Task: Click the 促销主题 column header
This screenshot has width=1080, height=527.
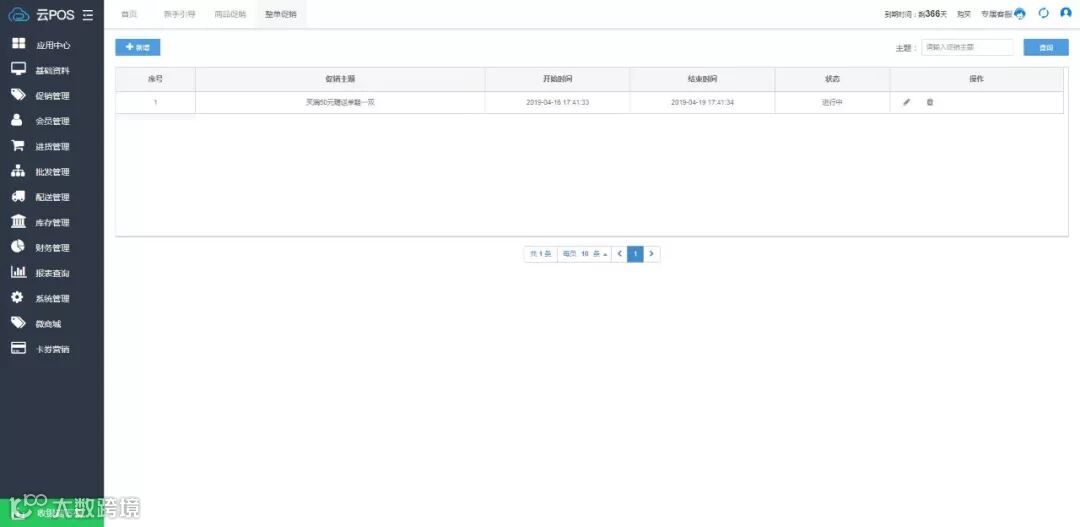Action: tap(340, 79)
